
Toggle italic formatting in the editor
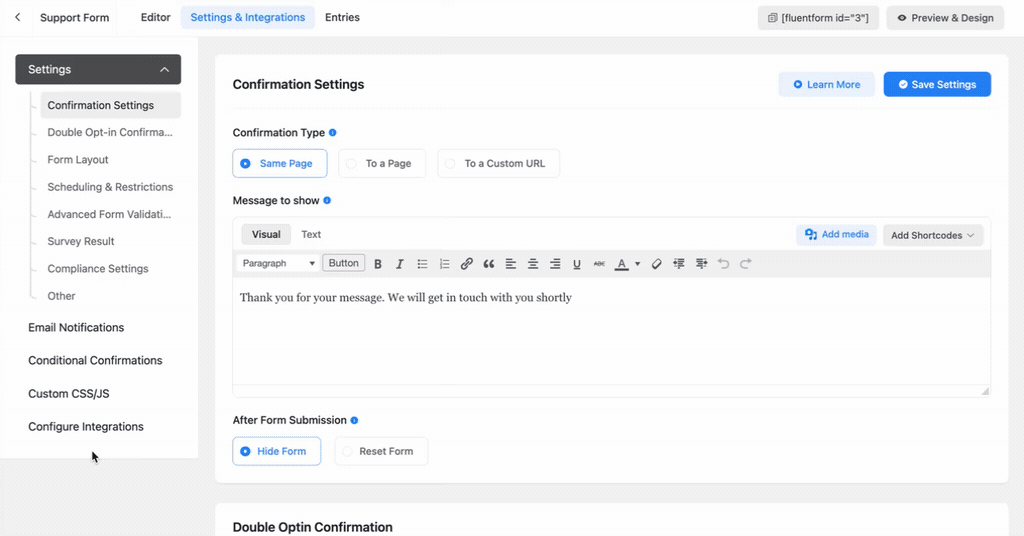pyautogui.click(x=400, y=264)
